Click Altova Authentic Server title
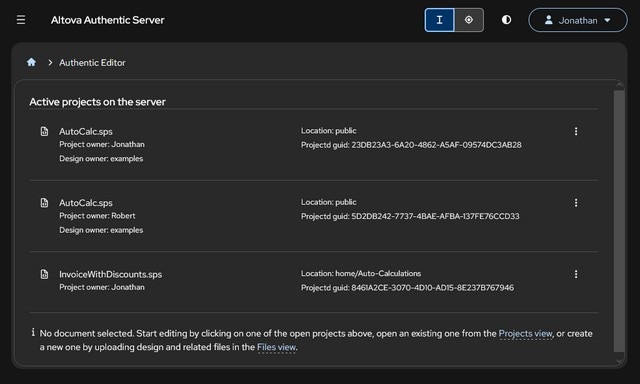 (108, 20)
